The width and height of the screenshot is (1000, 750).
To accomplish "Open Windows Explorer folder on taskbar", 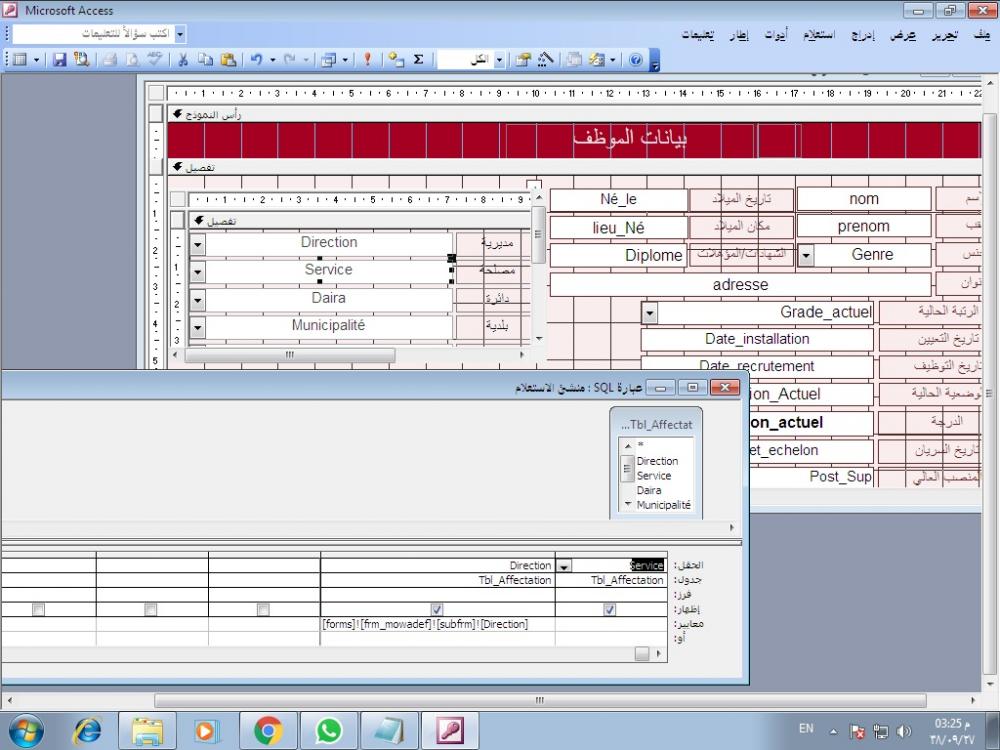I will tap(147, 730).
